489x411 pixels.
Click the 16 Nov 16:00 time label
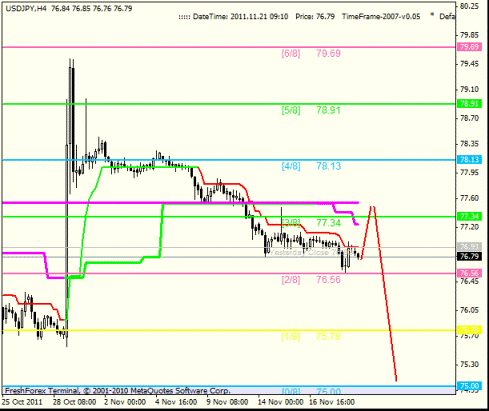[332, 402]
